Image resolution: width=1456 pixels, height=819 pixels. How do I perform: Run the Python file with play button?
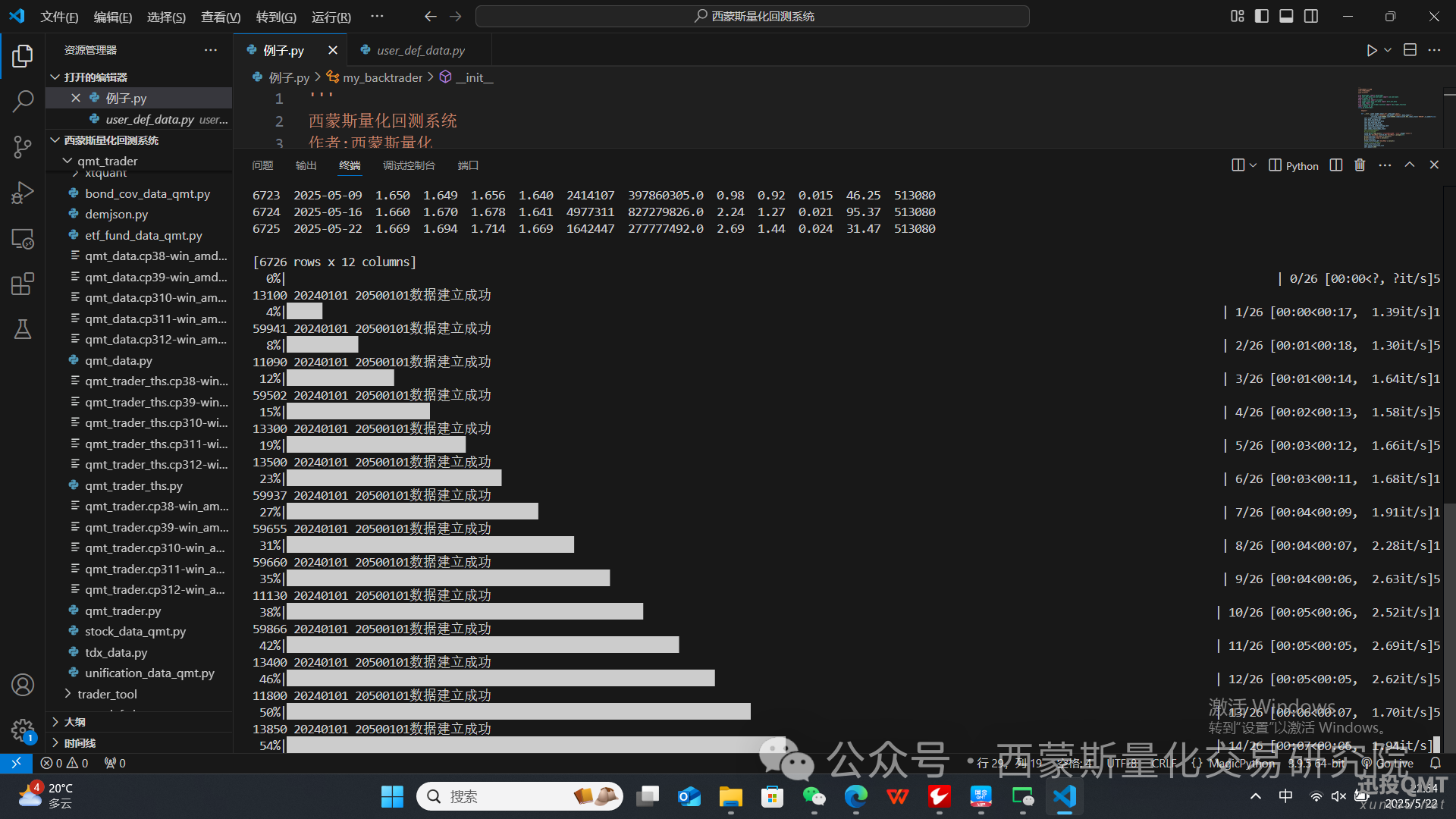click(1371, 50)
